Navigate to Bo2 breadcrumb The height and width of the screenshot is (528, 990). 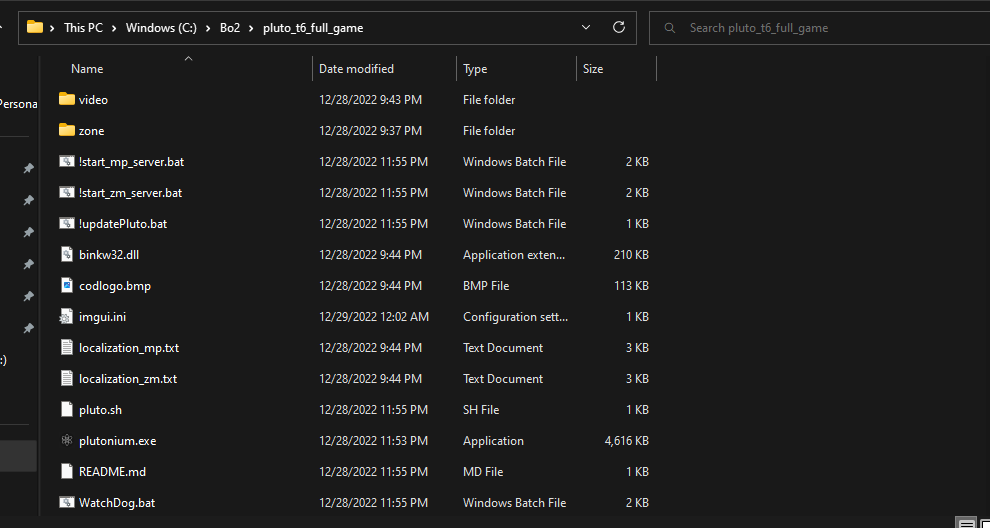click(x=230, y=28)
